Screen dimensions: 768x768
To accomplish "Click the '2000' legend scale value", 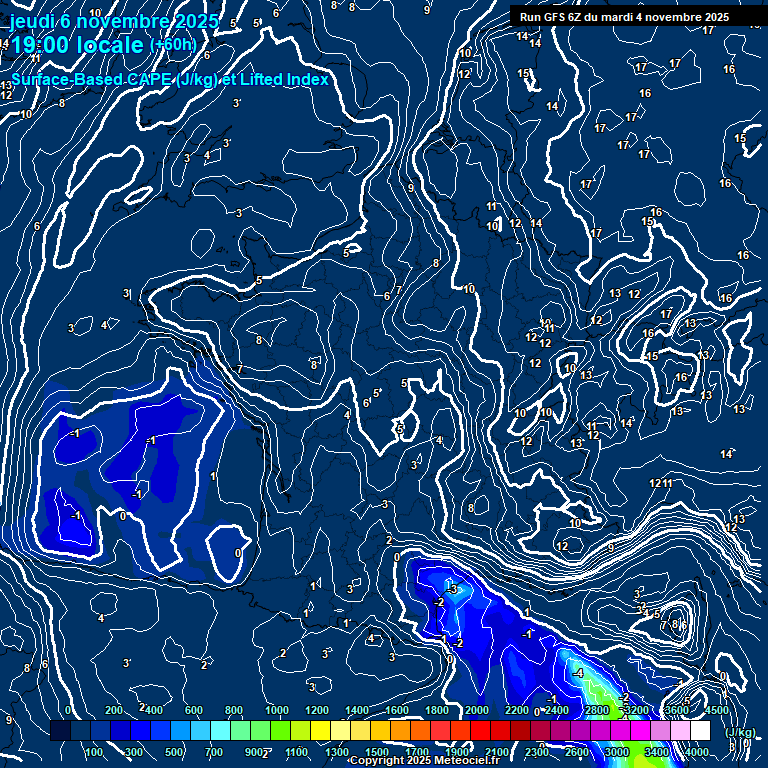I will (x=477, y=710).
